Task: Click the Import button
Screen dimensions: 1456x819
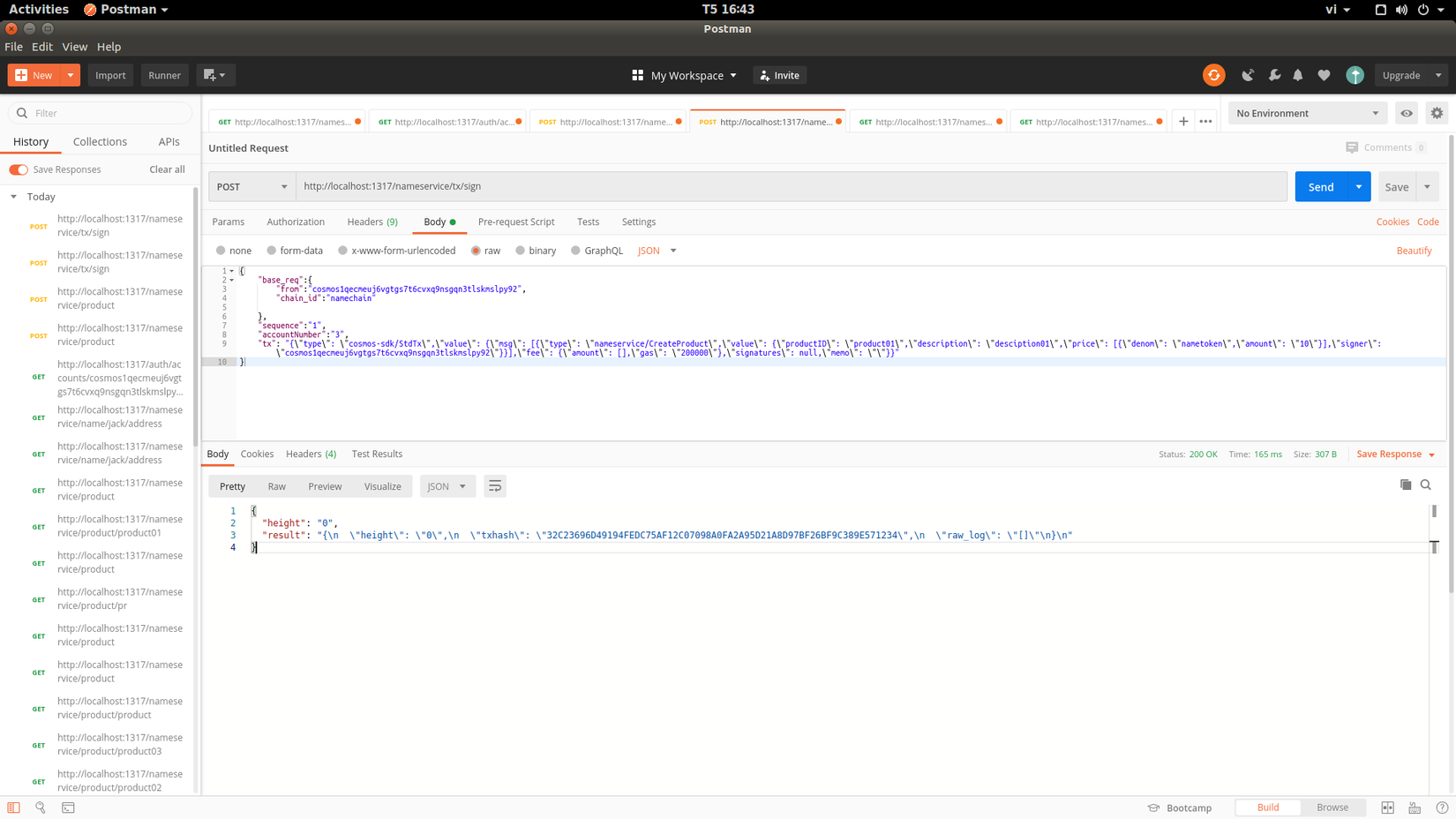Action: coord(110,75)
